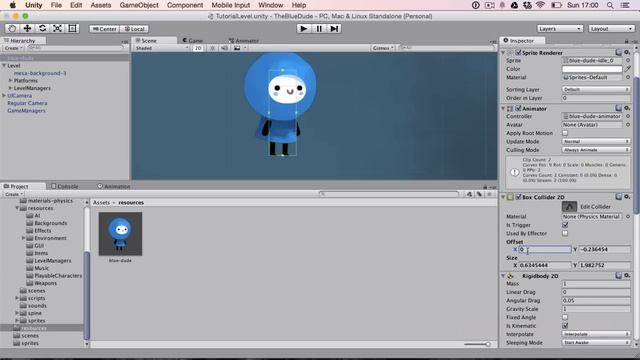The height and width of the screenshot is (360, 640).
Task: Click the Offset Y input field
Action: [x=604, y=249]
